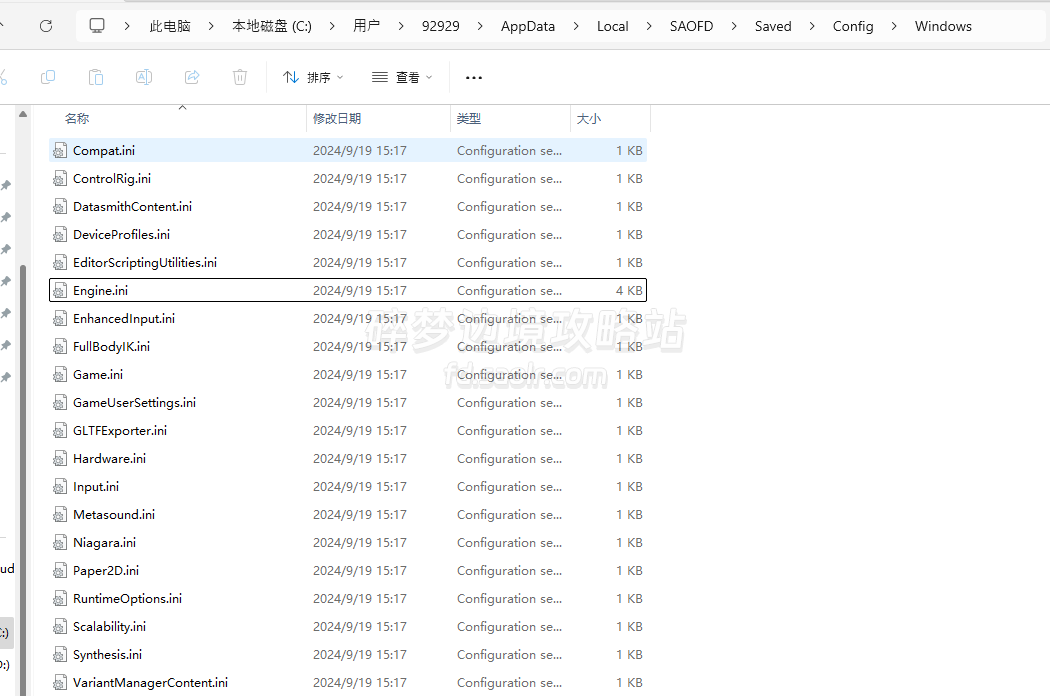Click the share icon in toolbar
Screen dimensions: 1050x696
[192, 77]
